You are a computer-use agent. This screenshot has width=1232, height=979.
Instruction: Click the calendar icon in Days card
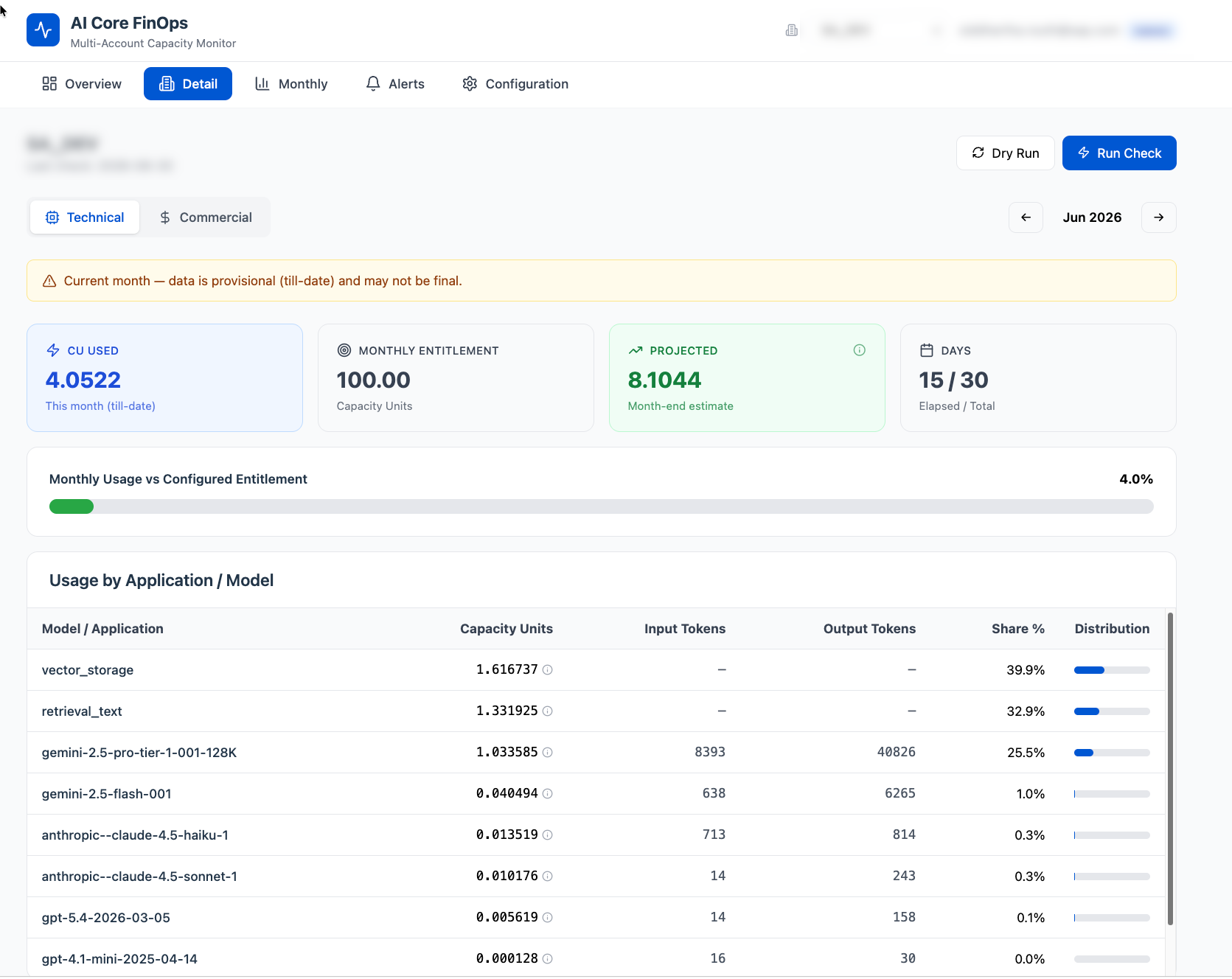click(x=927, y=350)
